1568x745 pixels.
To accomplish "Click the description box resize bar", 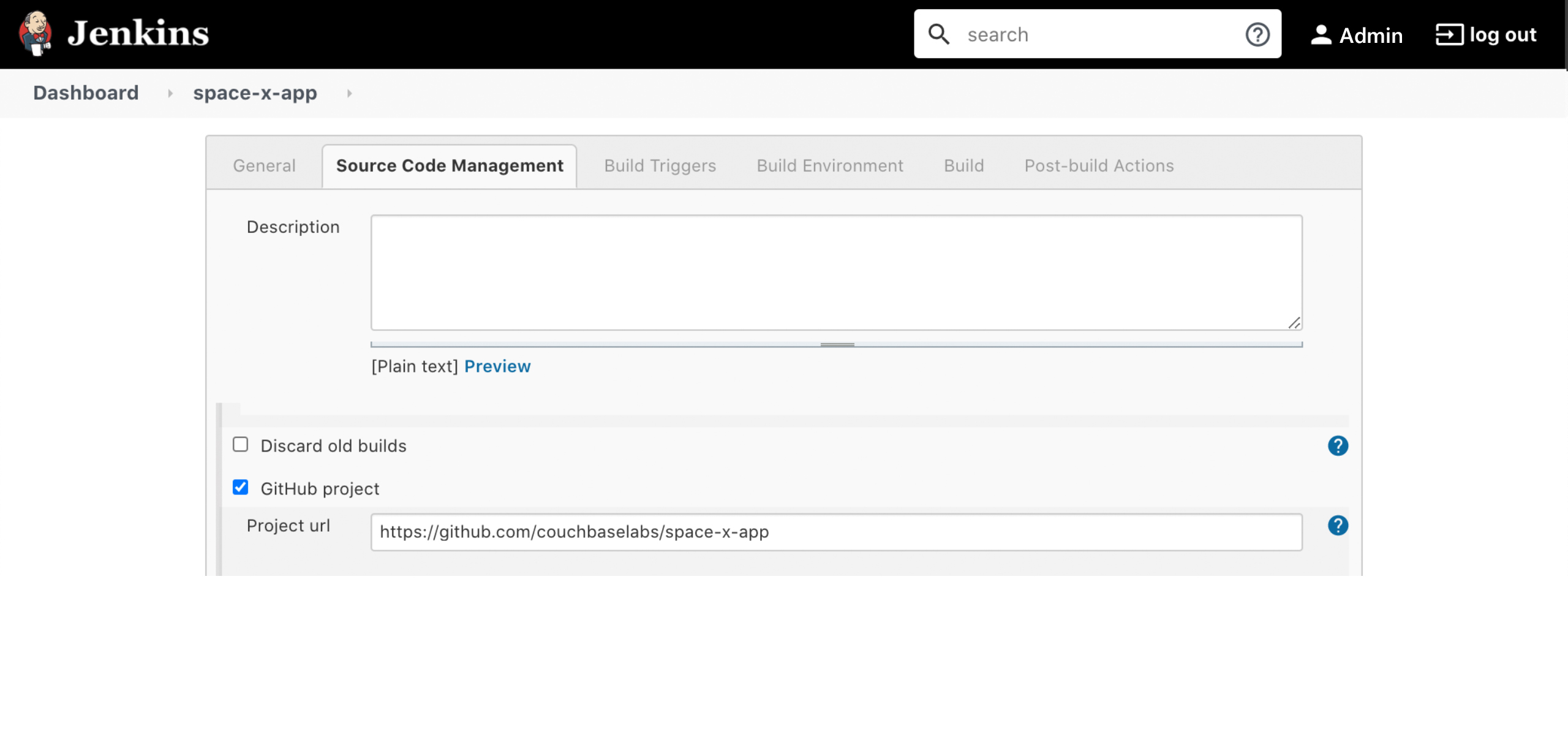I will coord(837,345).
